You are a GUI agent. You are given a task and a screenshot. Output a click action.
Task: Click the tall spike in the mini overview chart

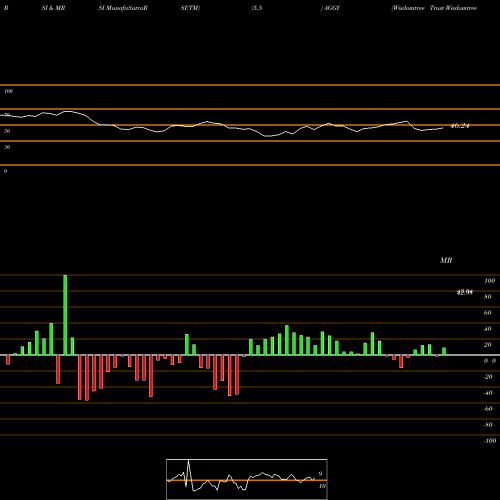188,473
